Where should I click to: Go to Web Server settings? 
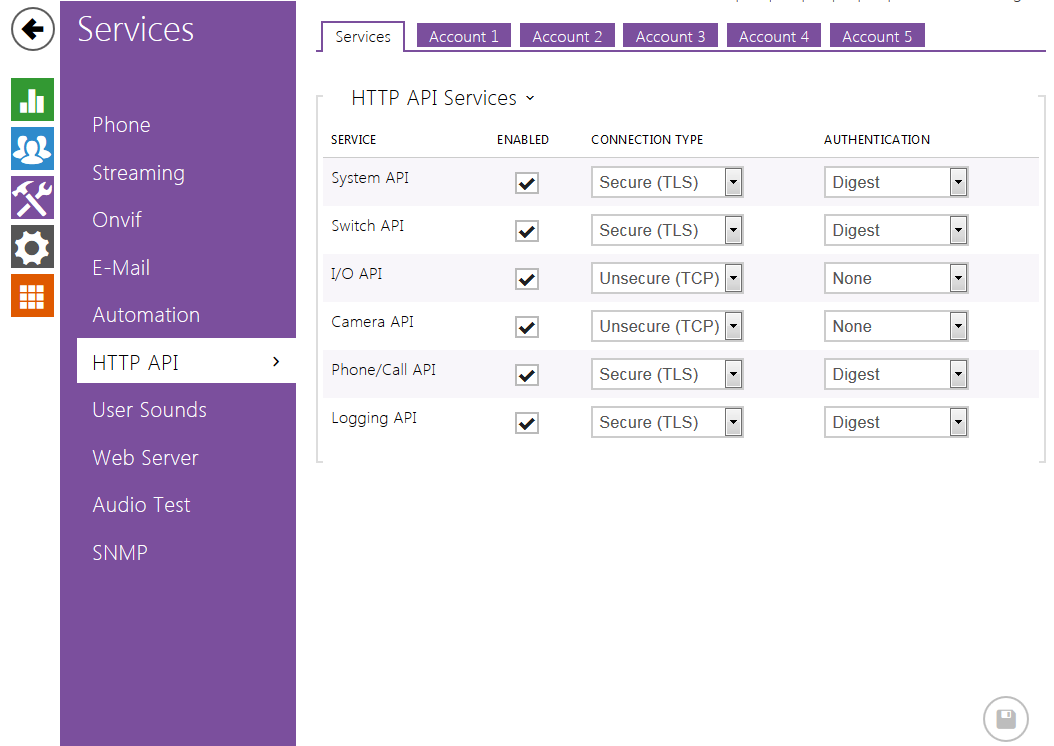[145, 458]
